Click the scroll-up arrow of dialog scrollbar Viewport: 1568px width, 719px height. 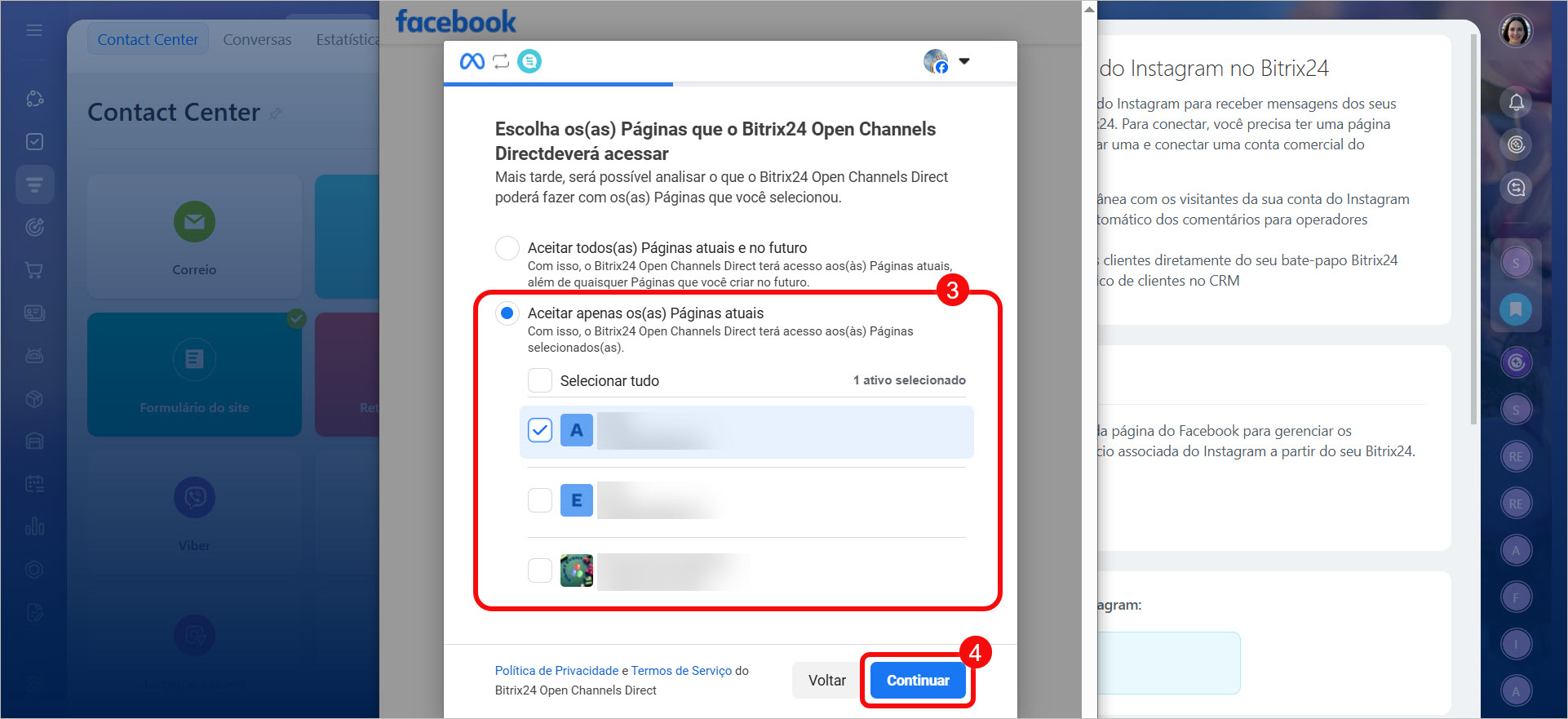pos(1089,9)
